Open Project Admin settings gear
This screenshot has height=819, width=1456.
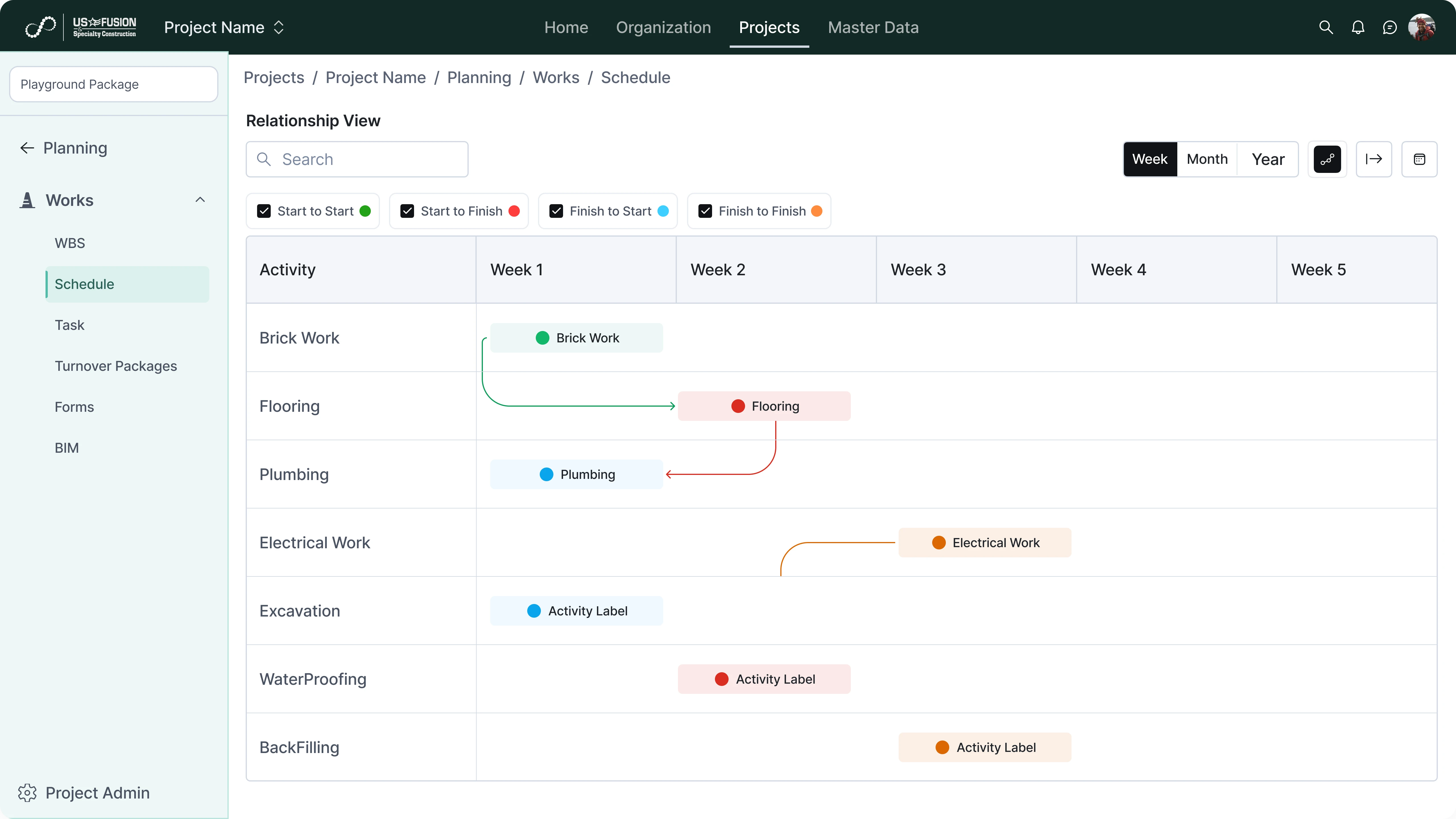[27, 793]
